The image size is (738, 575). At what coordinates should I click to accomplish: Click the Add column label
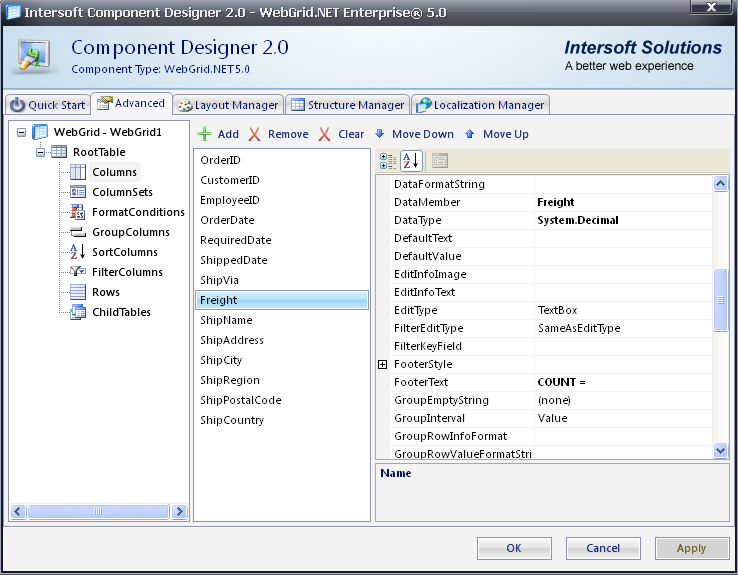click(228, 134)
